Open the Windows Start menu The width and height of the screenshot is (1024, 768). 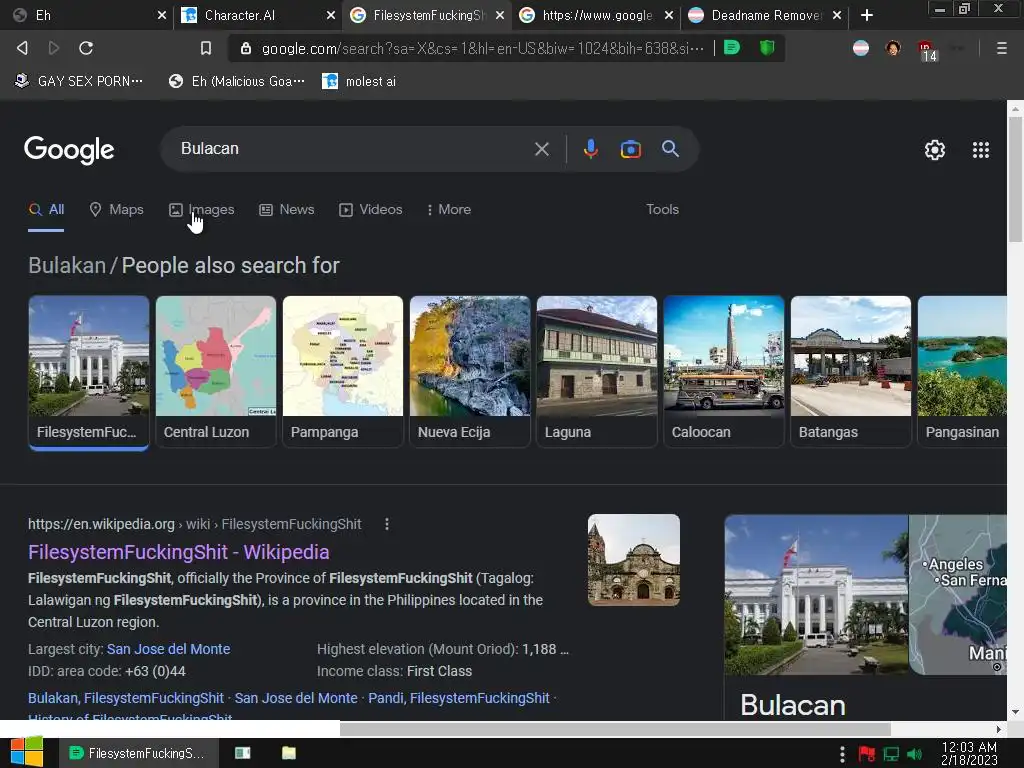pos(27,752)
